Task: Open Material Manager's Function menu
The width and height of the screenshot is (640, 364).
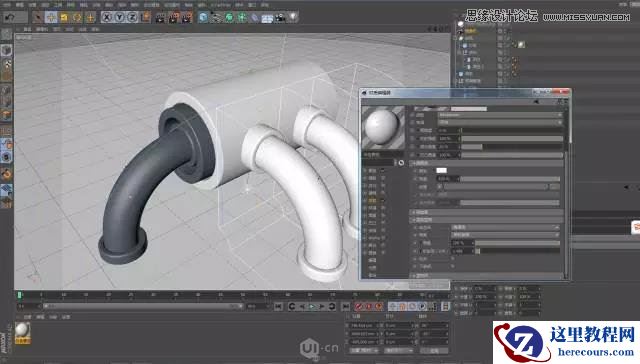Action: 53,317
